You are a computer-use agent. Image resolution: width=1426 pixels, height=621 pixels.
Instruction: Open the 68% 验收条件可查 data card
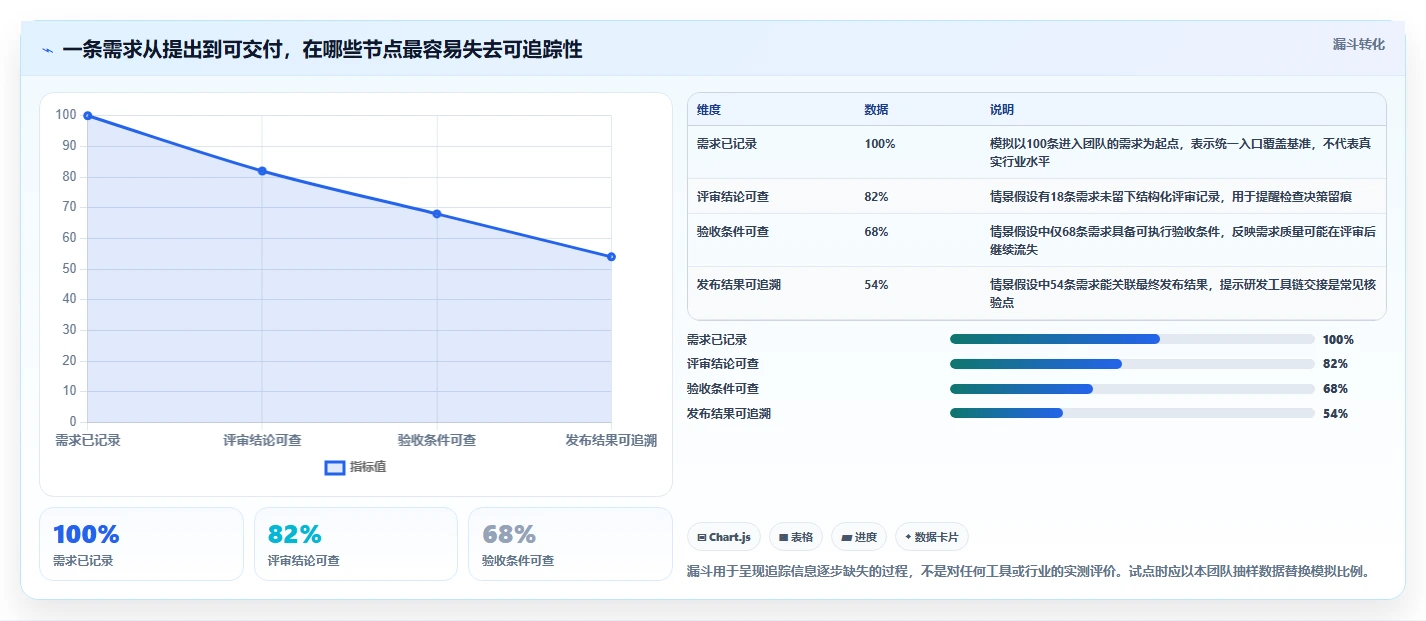570,544
